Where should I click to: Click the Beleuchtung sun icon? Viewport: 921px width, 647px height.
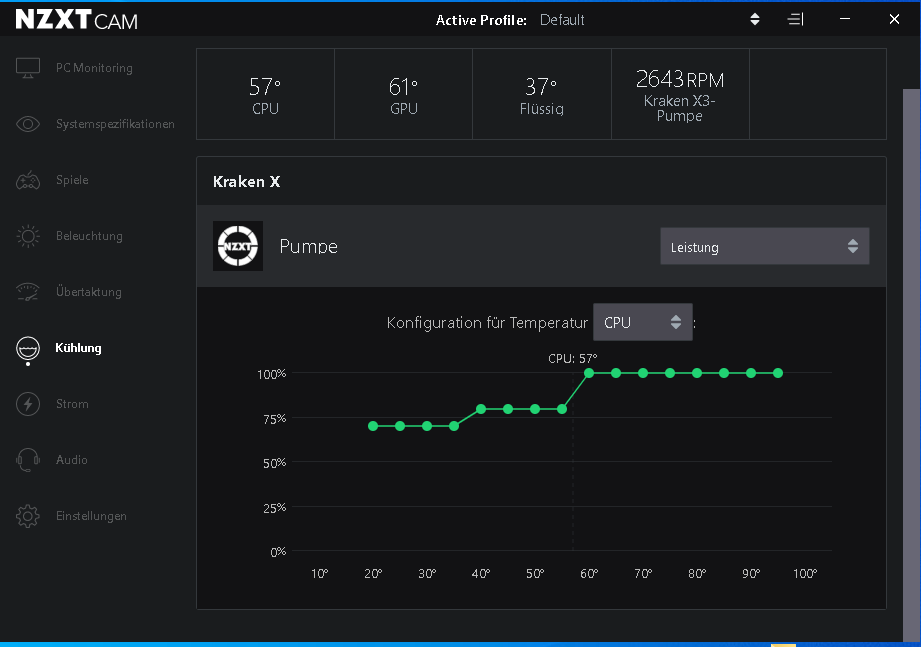28,236
